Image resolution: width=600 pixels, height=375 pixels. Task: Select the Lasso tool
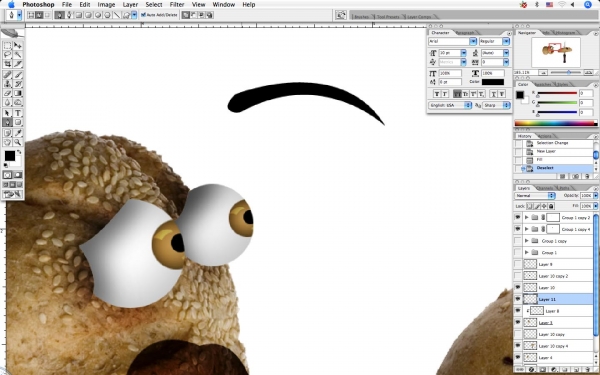pos(7,55)
